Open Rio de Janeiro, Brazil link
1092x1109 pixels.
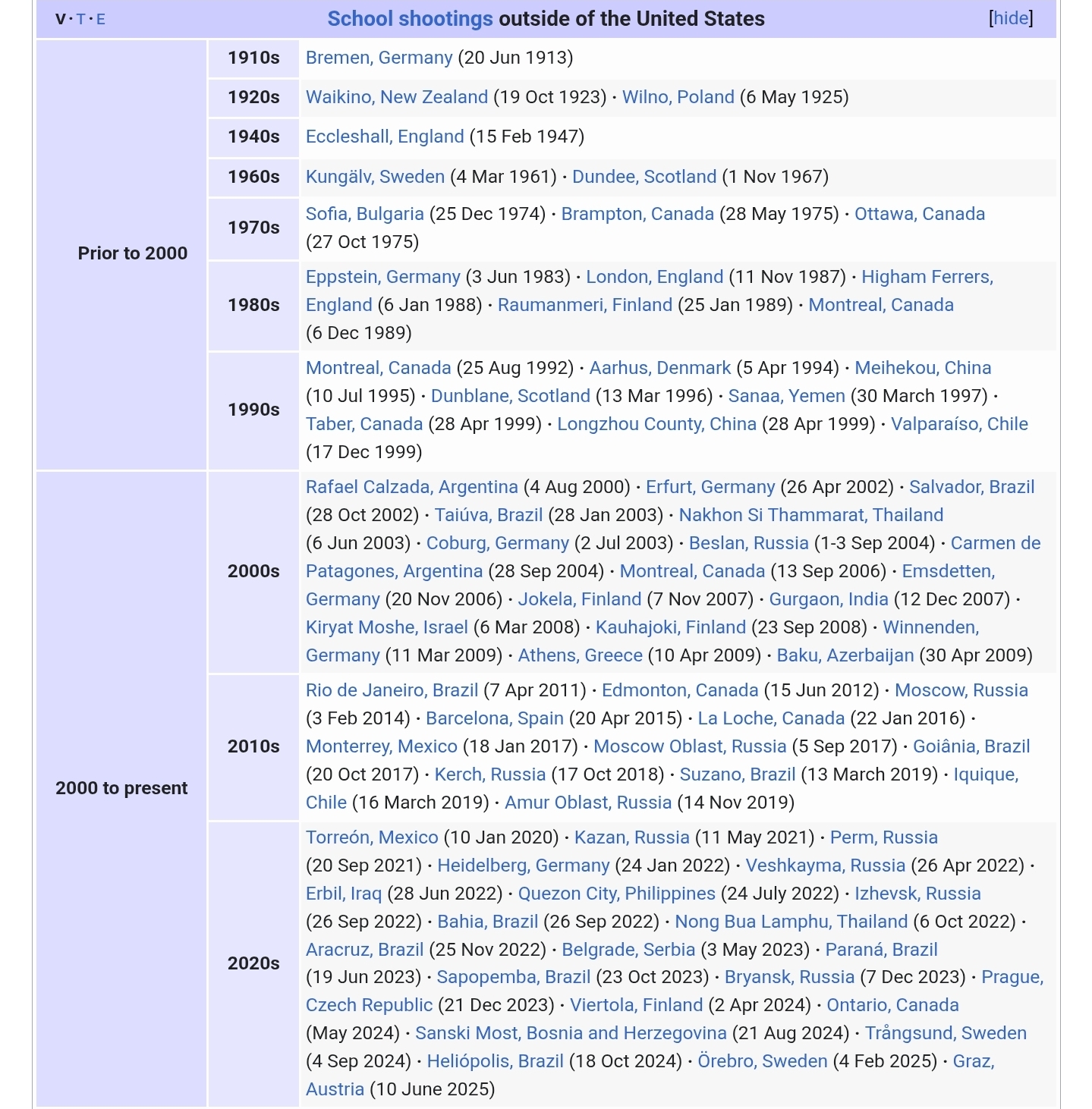coord(392,690)
